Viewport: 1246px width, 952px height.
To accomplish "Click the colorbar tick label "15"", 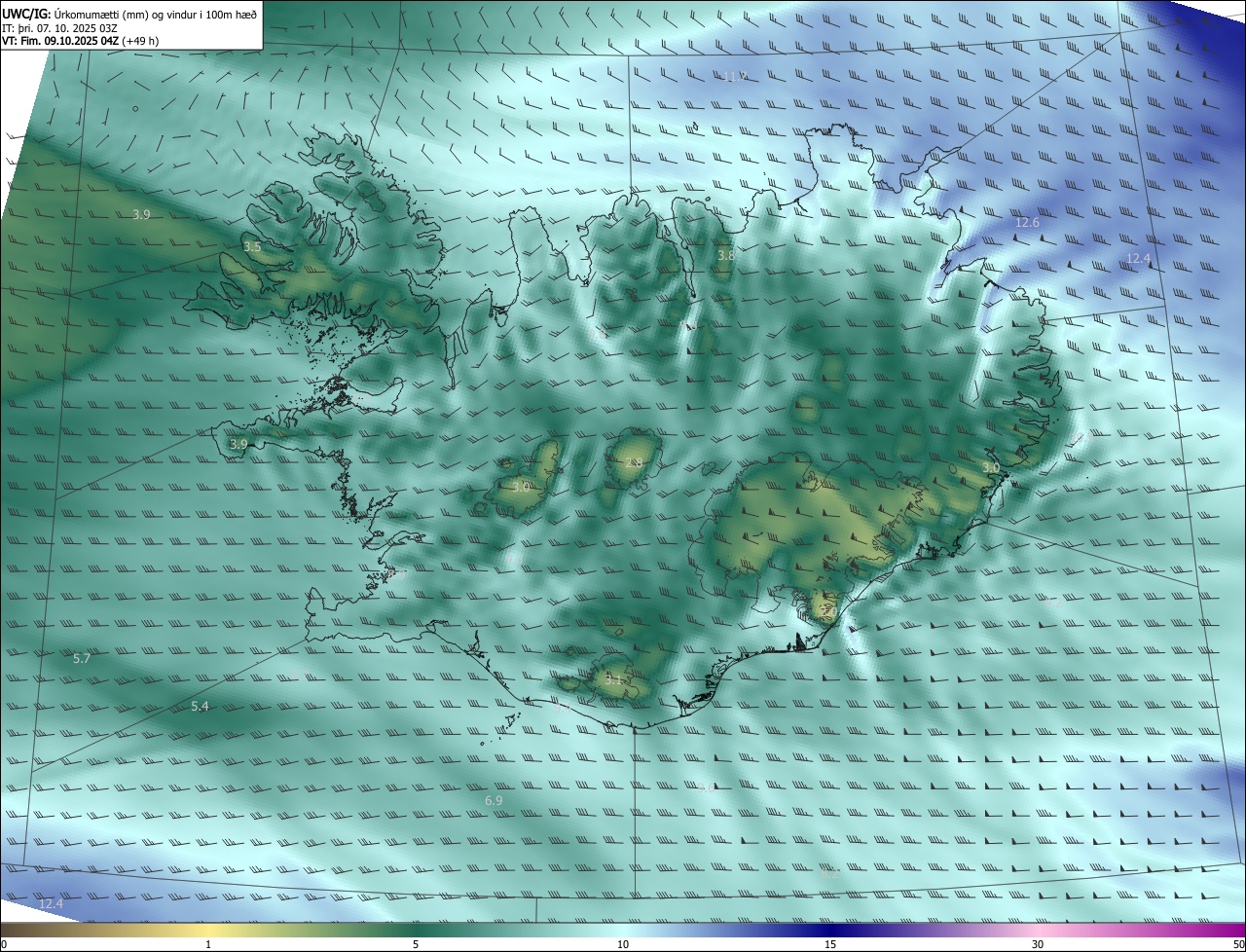I will point(830,944).
